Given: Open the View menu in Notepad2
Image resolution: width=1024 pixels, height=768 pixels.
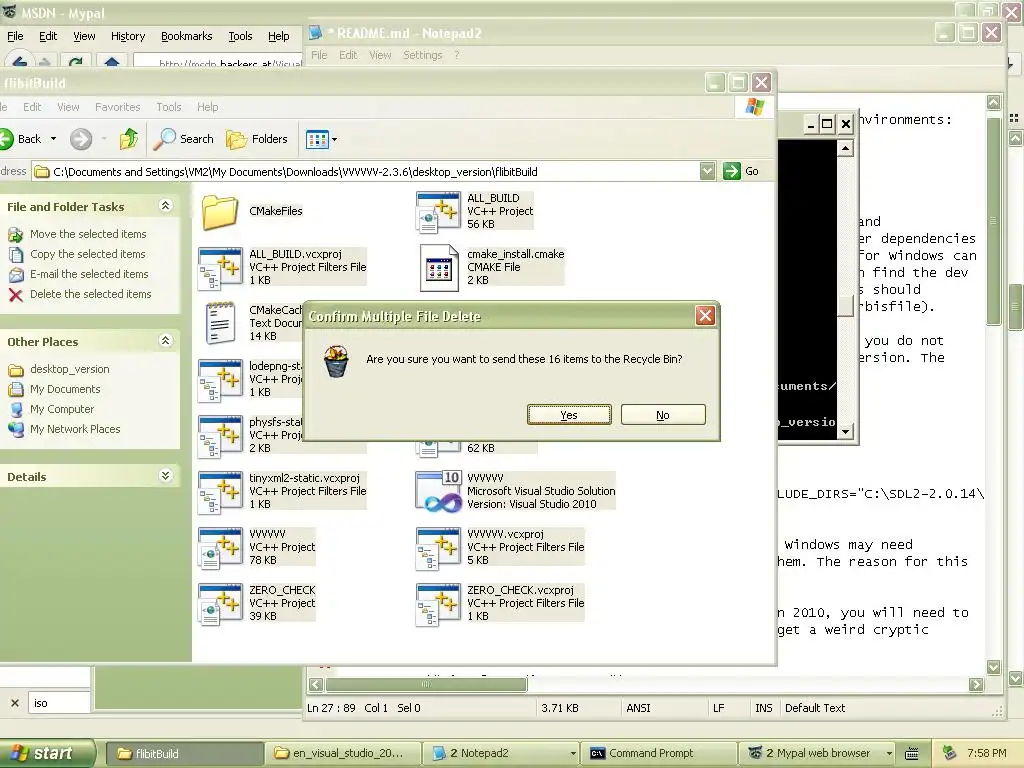Looking at the screenshot, I should coord(380,55).
